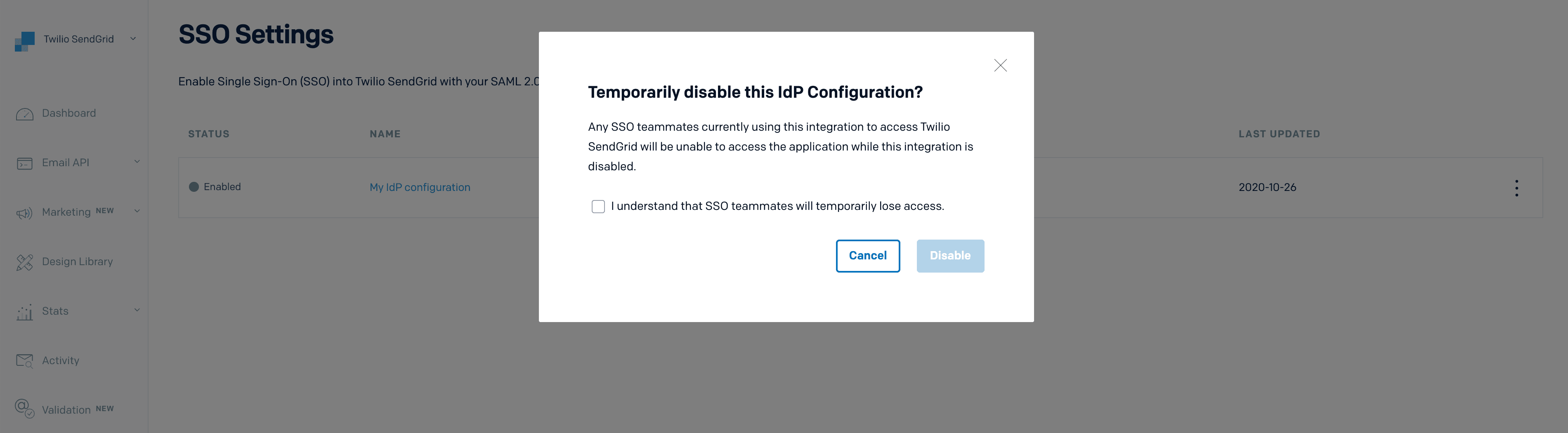1568x433 pixels.
Task: Select the Email API sidebar icon
Action: pos(24,163)
